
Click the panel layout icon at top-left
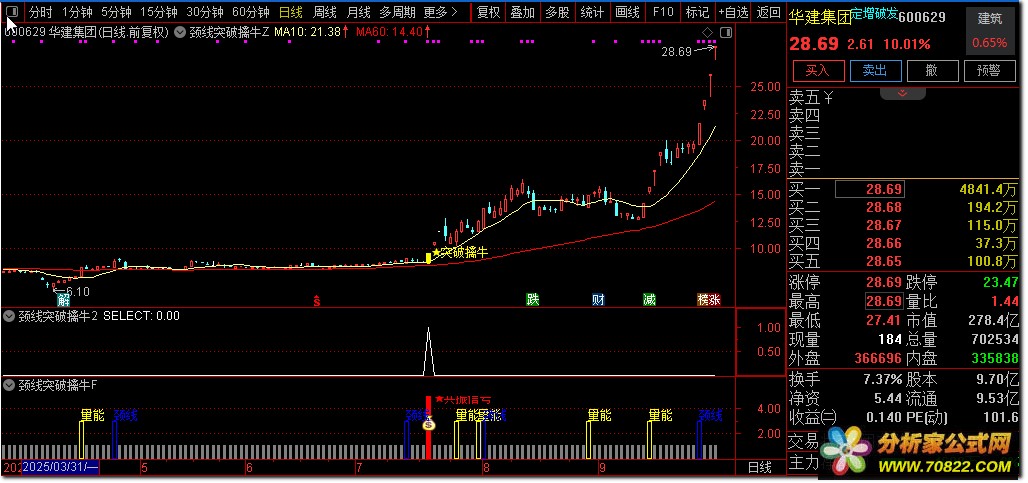click(x=12, y=11)
